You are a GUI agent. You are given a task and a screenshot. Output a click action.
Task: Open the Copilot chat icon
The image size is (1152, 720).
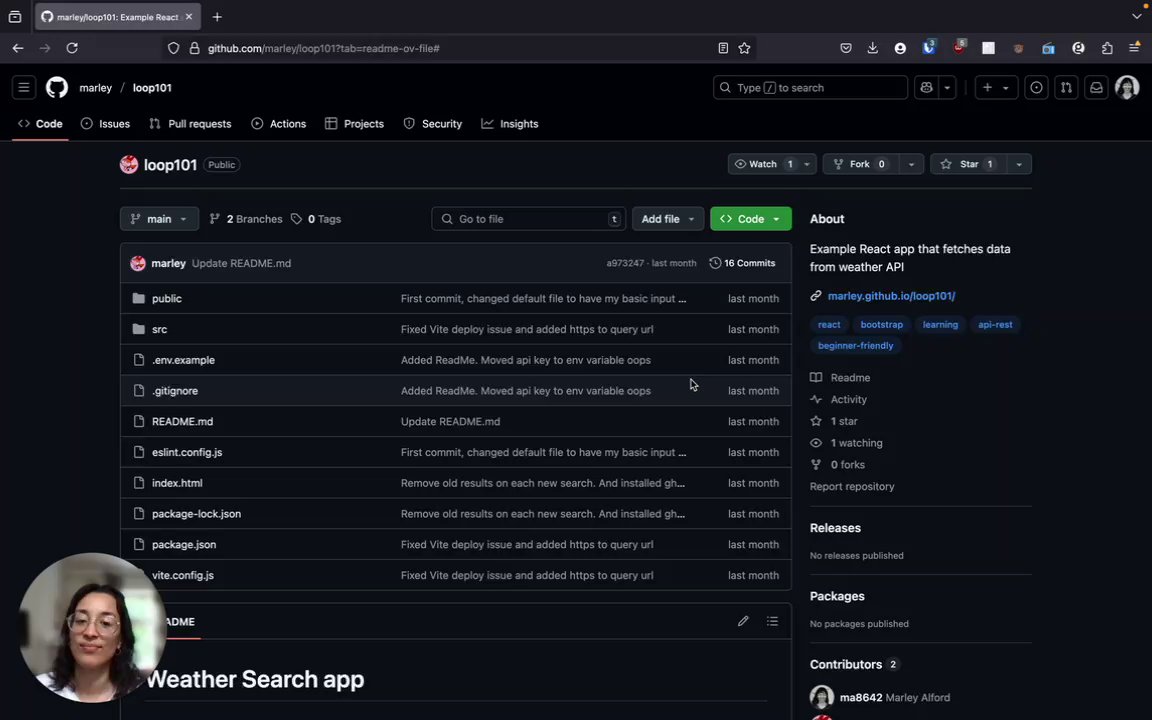(x=926, y=87)
